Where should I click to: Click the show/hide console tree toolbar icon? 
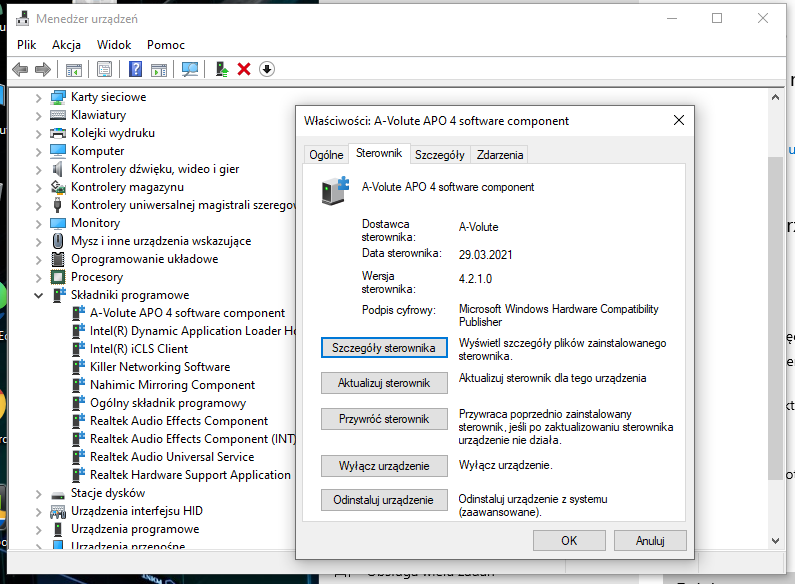pos(74,69)
